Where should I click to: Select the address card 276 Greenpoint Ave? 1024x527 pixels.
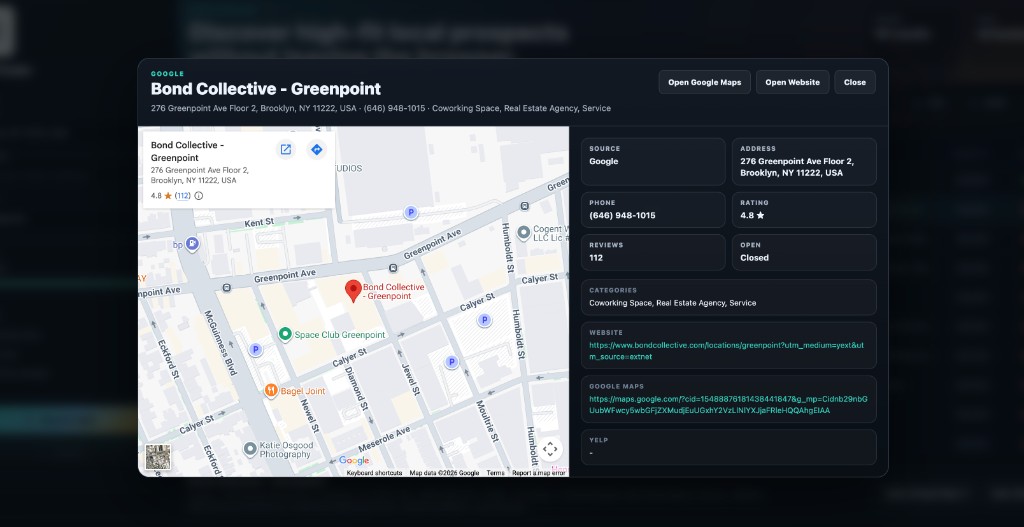(804, 161)
